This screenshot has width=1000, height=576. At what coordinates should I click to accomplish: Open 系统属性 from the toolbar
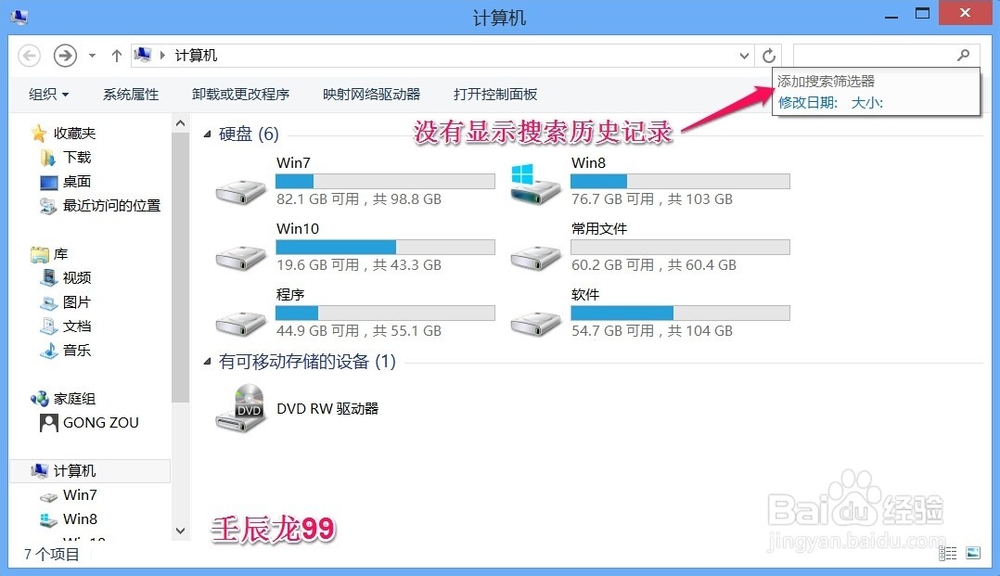(x=131, y=94)
